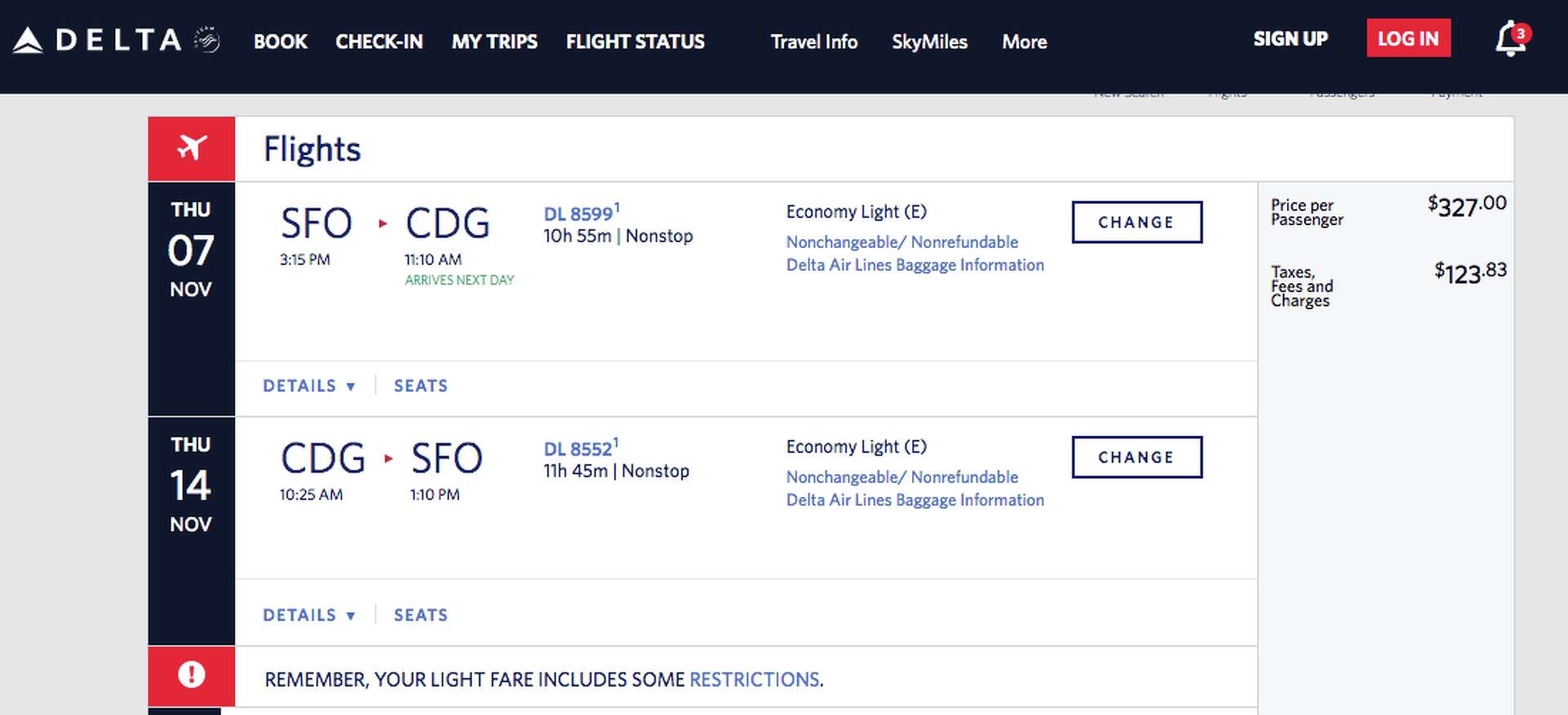Open the RESTRICTIONS link
The image size is (1568, 715).
tap(755, 679)
